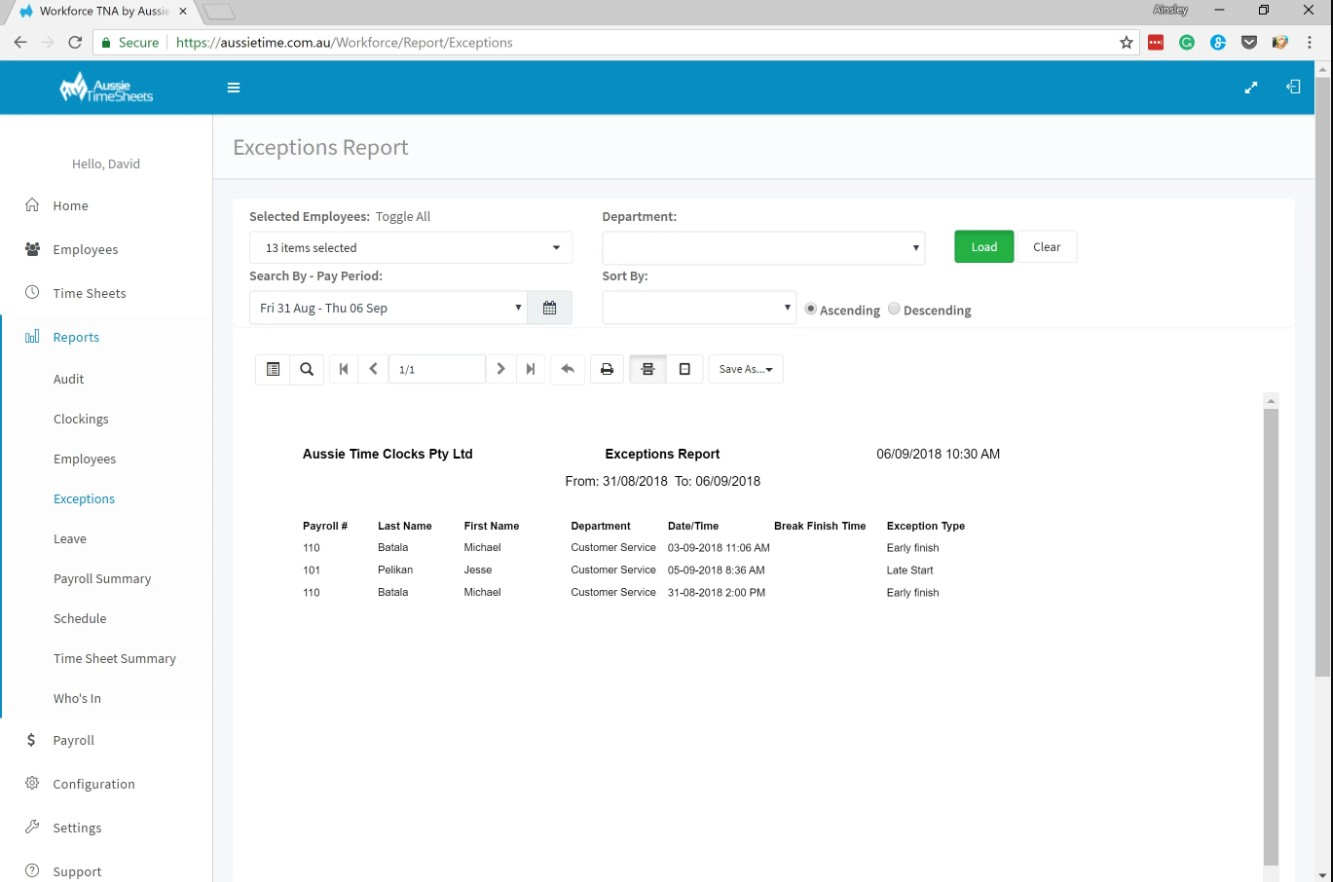Select the Ascending sort option
Viewport: 1333px width, 882px height.
(x=810, y=309)
